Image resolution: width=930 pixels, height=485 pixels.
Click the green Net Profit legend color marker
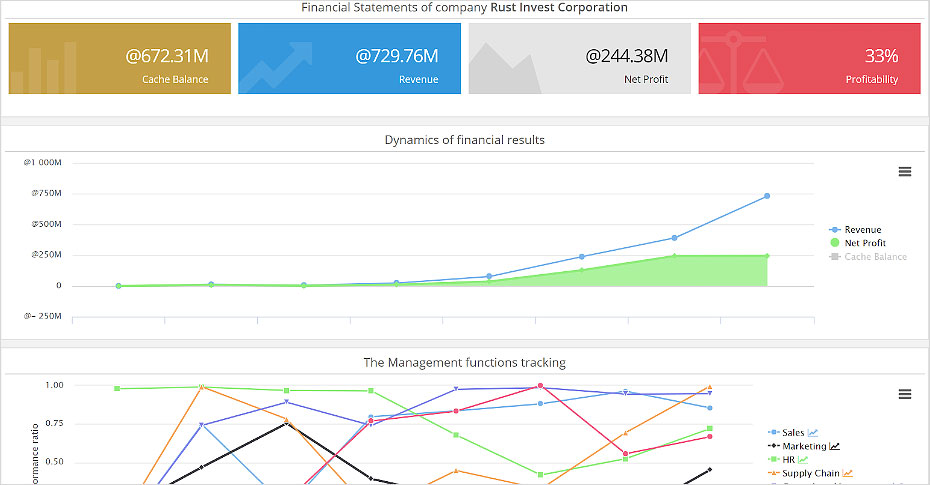(x=836, y=243)
